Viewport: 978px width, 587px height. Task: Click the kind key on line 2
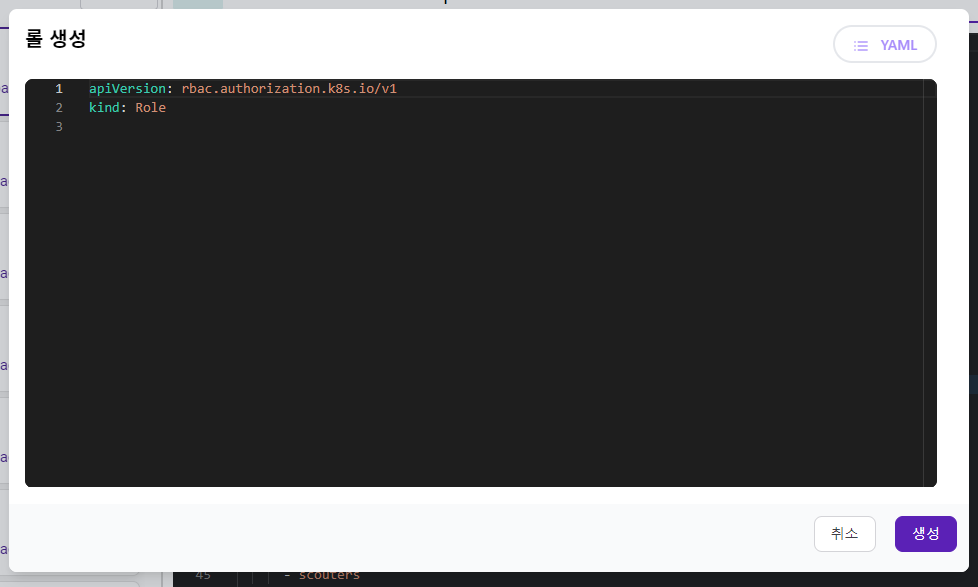(104, 107)
